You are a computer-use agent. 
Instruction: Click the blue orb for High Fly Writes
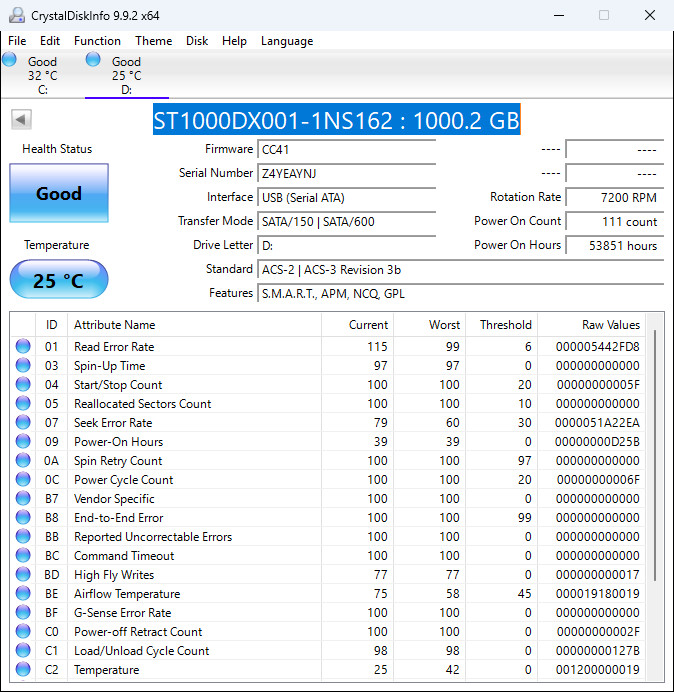coord(23,574)
